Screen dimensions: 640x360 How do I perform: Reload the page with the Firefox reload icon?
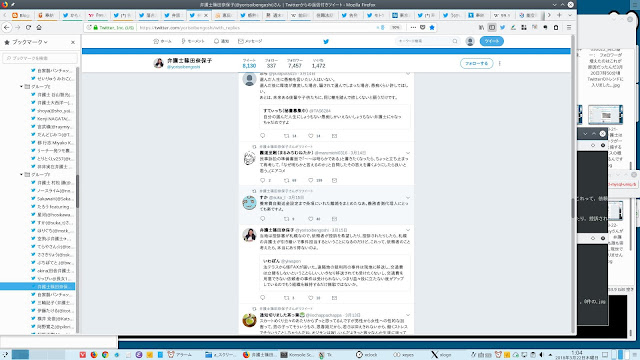click(x=28, y=27)
